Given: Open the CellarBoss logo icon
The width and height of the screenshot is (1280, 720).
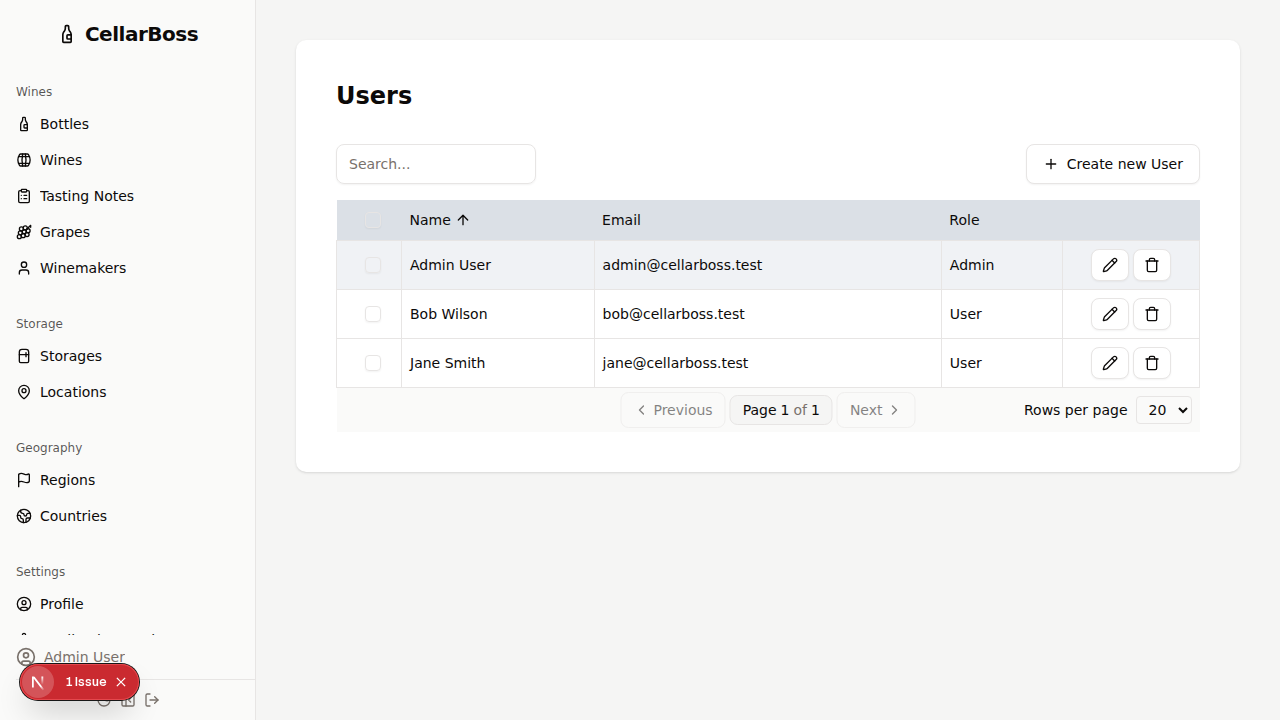Looking at the screenshot, I should tap(66, 33).
